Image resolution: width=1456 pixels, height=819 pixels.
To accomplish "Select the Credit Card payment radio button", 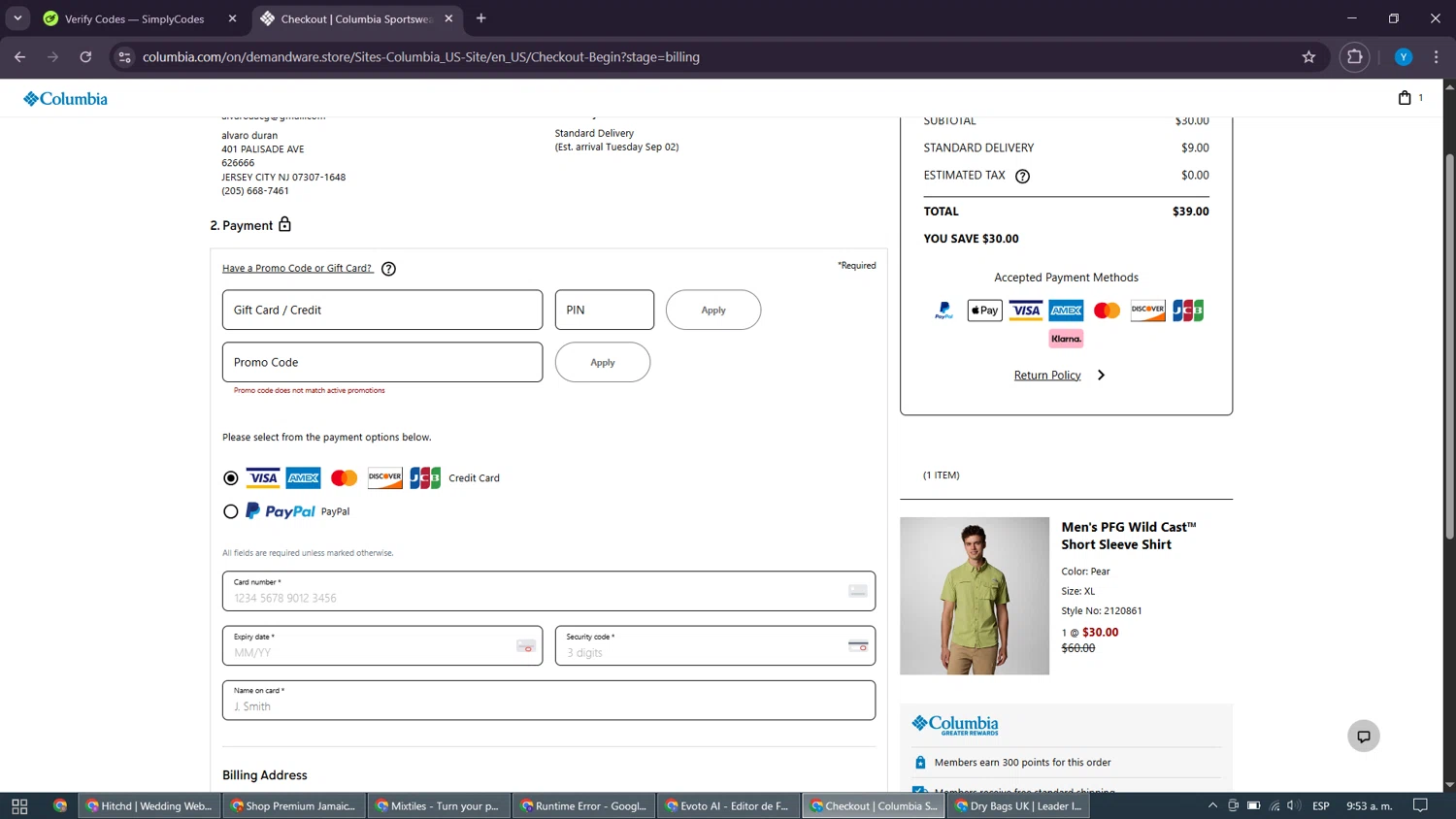I will point(230,478).
